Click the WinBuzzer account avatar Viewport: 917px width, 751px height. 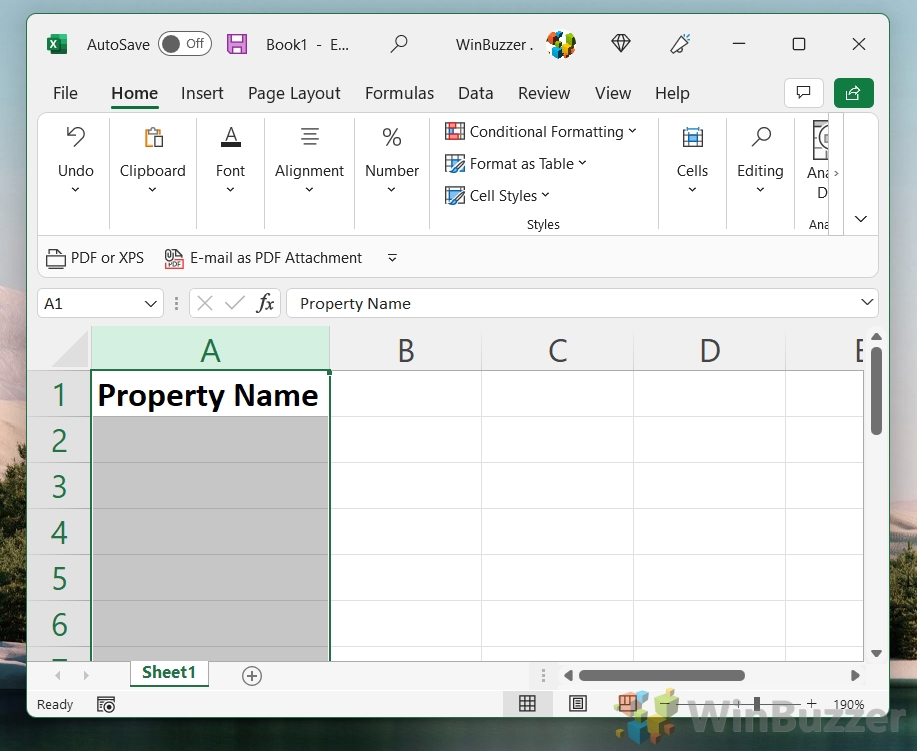[561, 44]
